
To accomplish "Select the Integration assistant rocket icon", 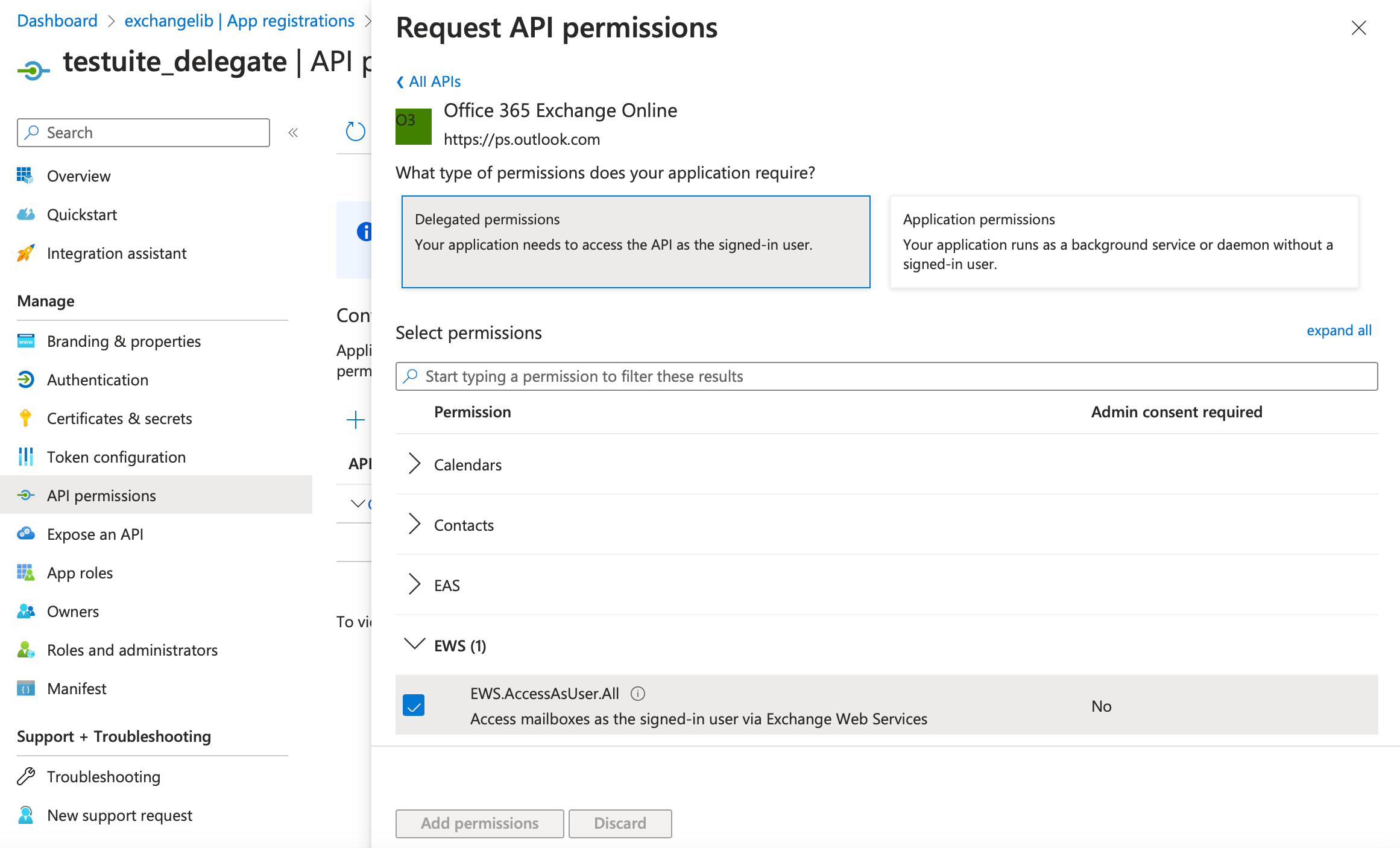I will click(x=26, y=253).
